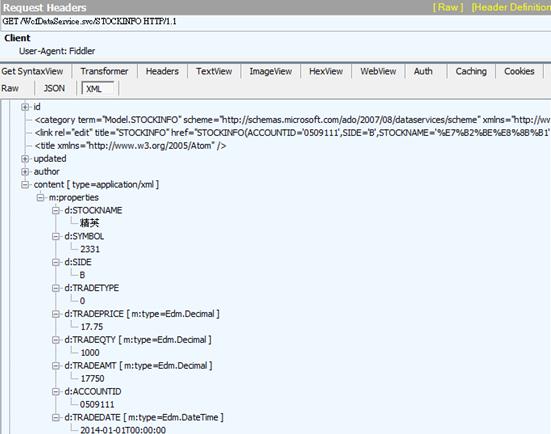
Task: Switch to the Headers tab
Action: coord(162,71)
